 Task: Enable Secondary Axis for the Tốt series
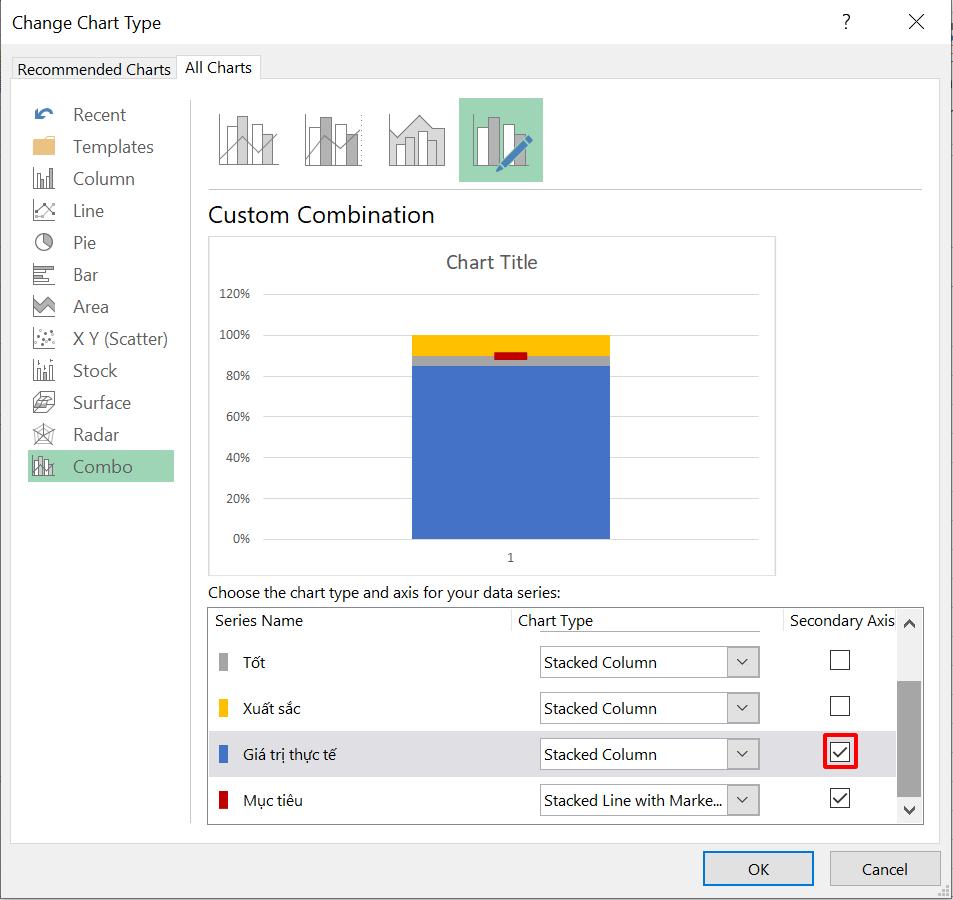(x=839, y=660)
